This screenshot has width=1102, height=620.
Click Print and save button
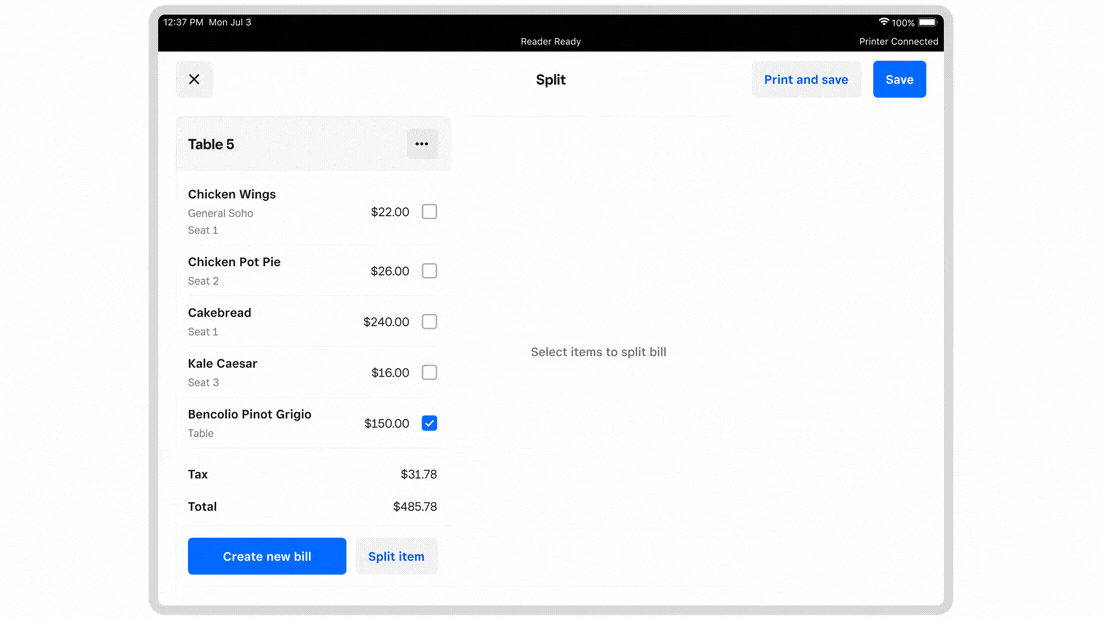click(x=806, y=80)
